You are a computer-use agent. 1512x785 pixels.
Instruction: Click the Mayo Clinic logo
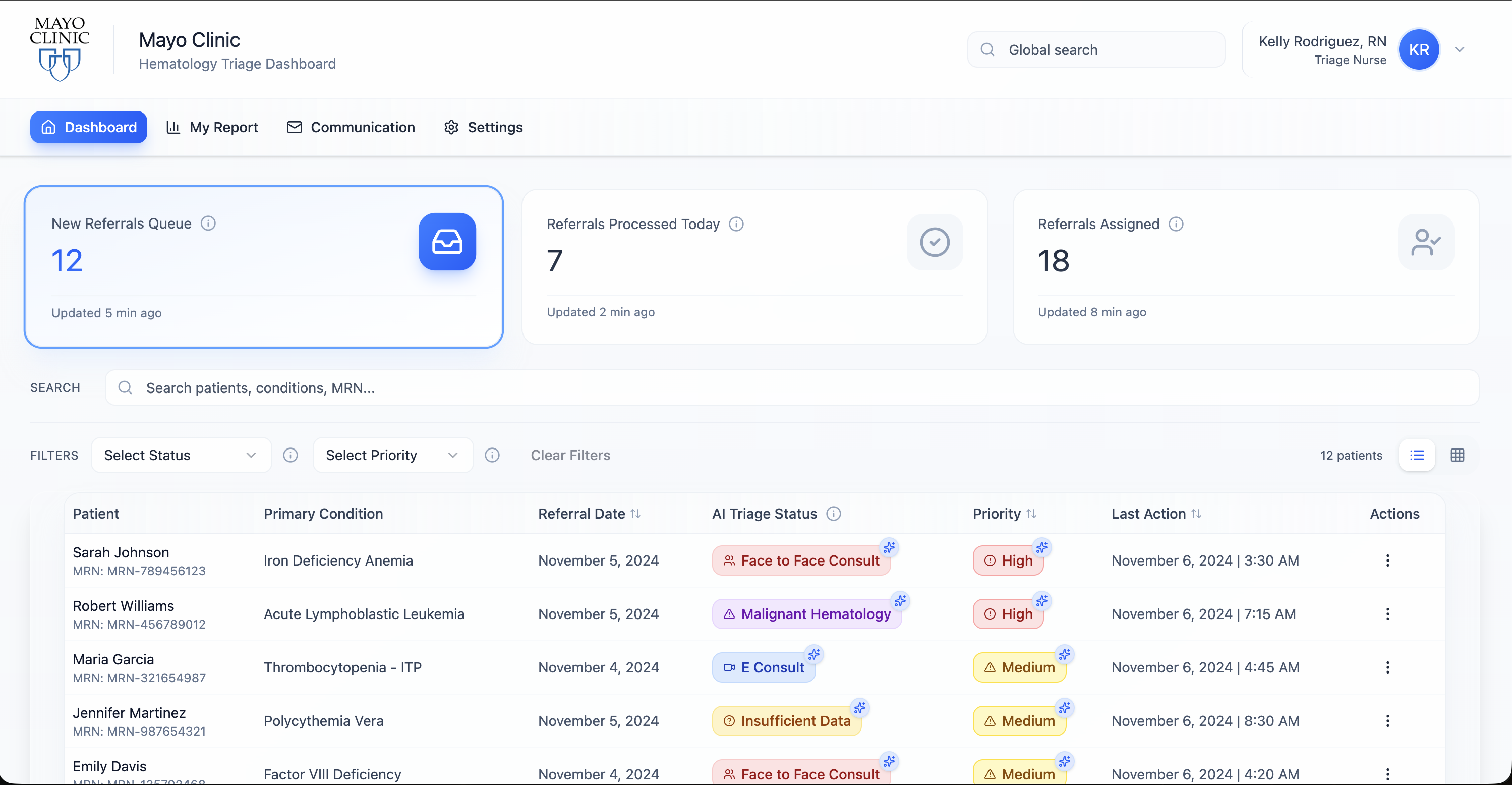[60, 49]
